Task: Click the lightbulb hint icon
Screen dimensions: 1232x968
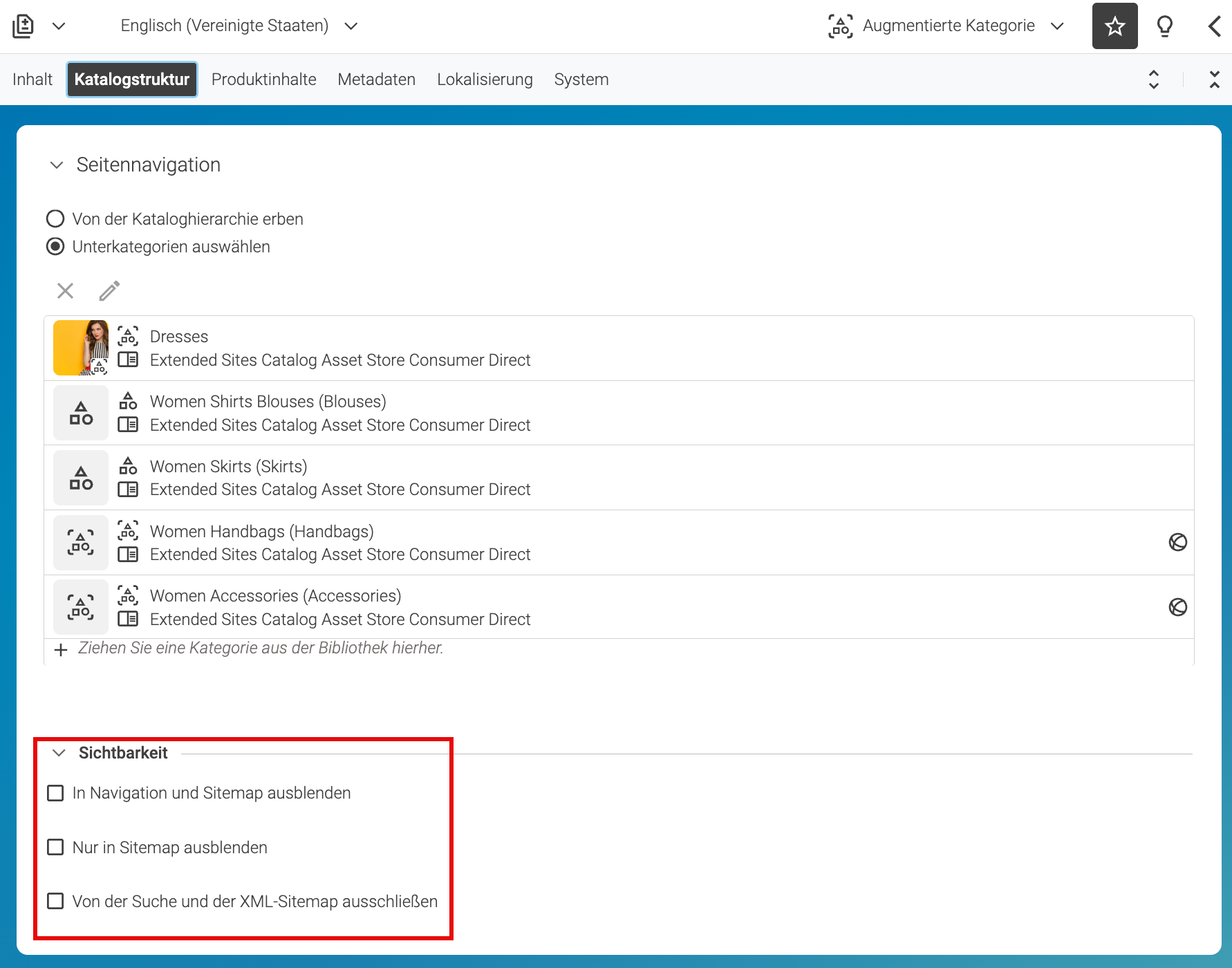Action: [x=1165, y=26]
